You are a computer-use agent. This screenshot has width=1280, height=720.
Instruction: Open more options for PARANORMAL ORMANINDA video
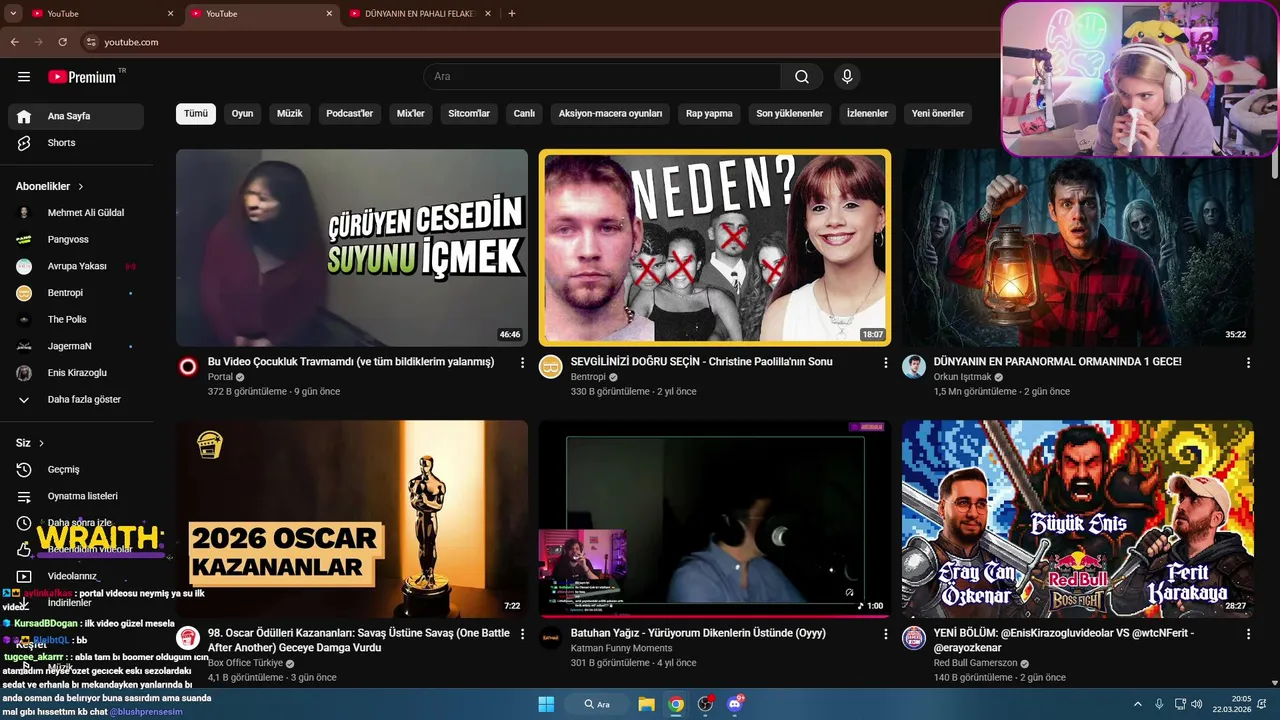tap(1248, 363)
